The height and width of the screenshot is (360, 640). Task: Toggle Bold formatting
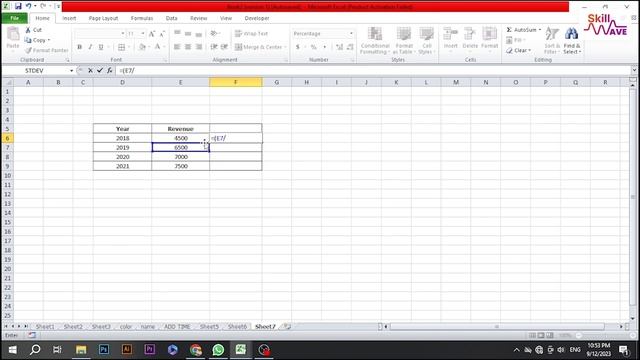tap(80, 47)
